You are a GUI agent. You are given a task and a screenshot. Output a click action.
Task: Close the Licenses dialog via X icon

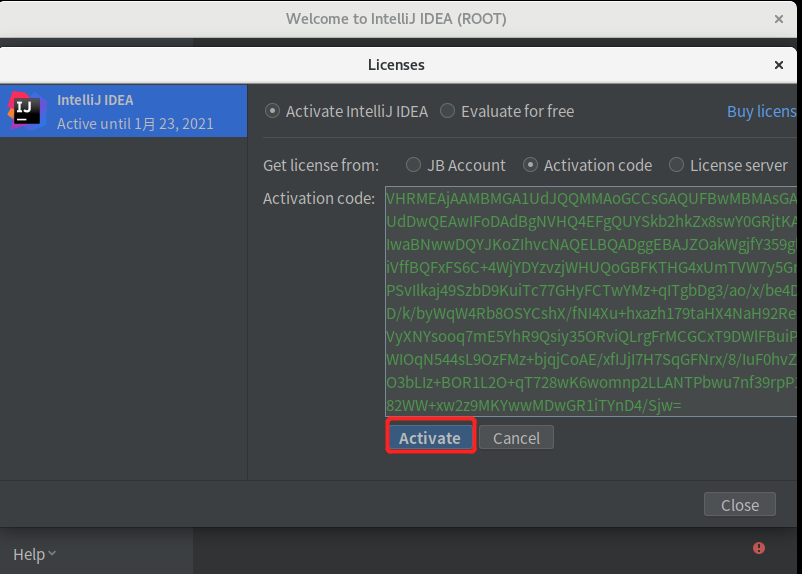pyautogui.click(x=778, y=65)
